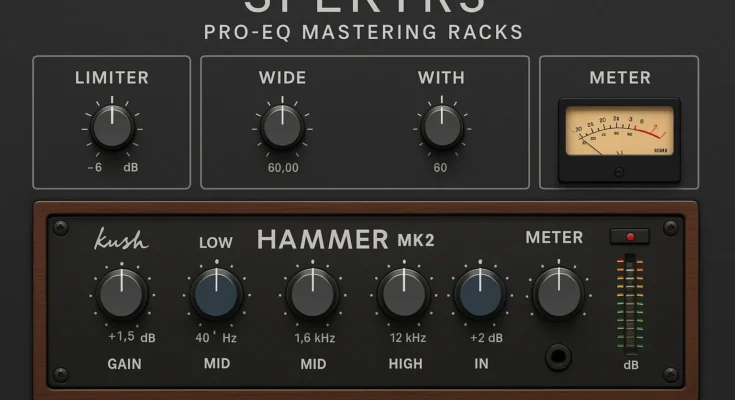Click the METER knob on Hammer MK2
This screenshot has width=735, height=400.
coord(558,294)
